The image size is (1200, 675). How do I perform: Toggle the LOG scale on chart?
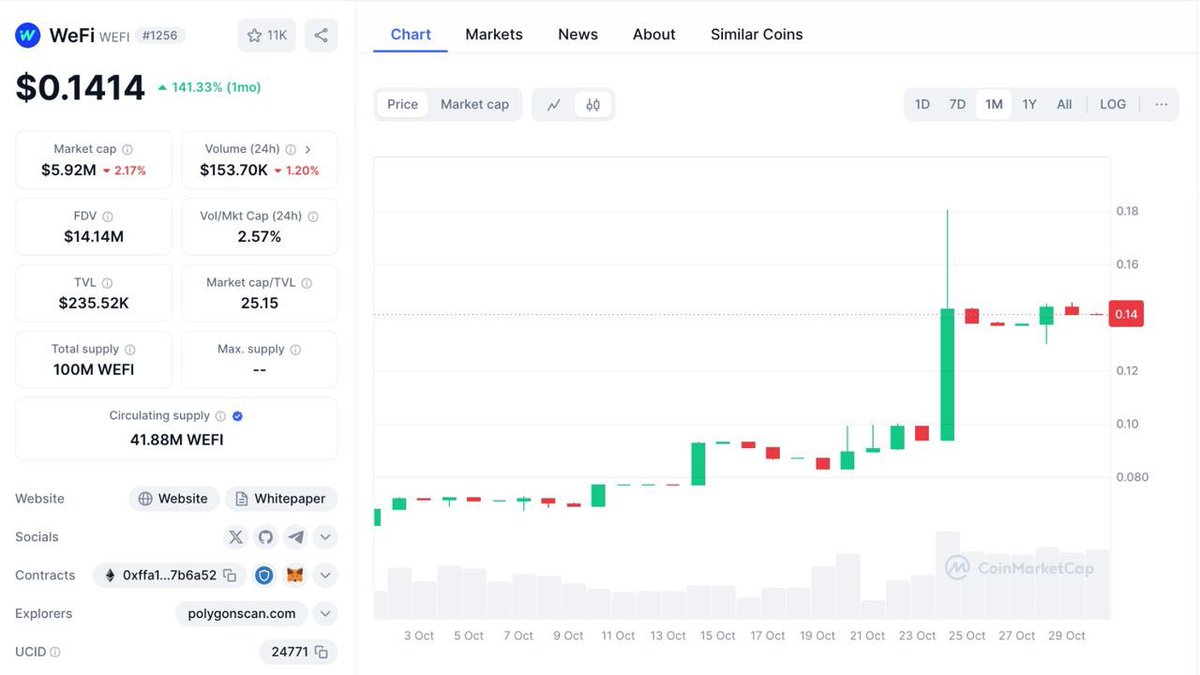1112,104
